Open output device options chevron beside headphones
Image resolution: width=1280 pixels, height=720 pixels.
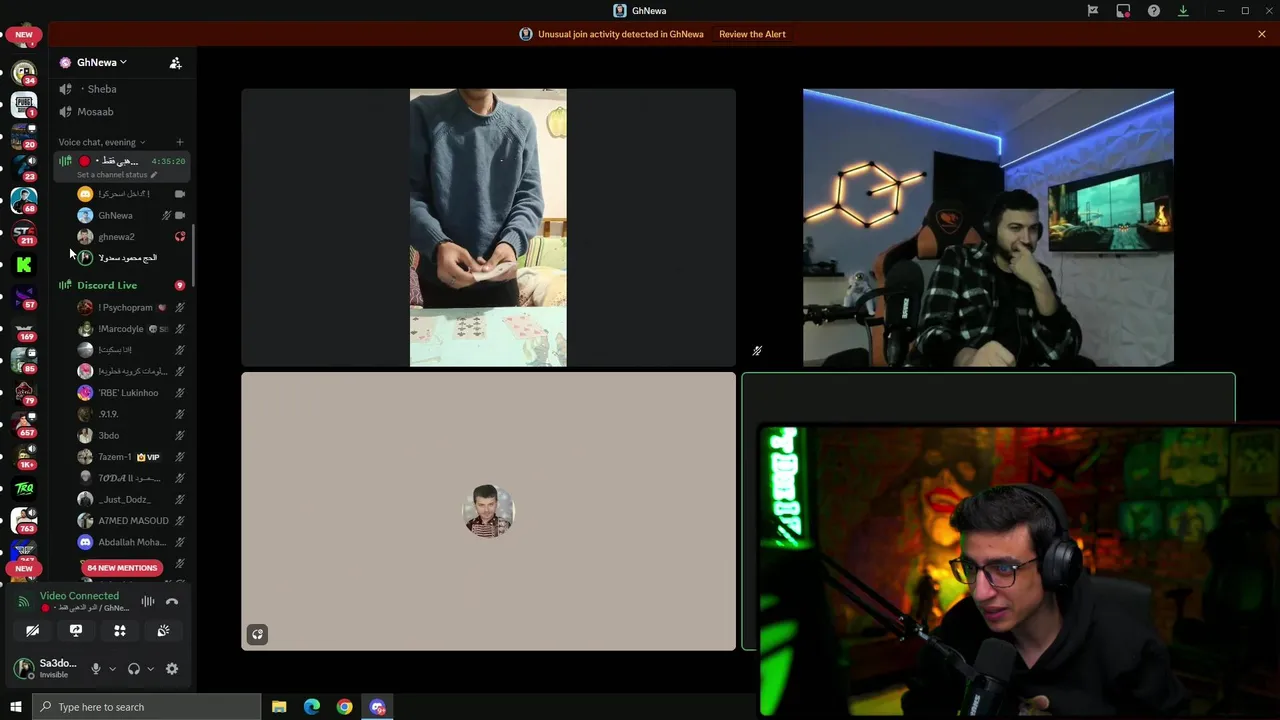click(x=150, y=669)
